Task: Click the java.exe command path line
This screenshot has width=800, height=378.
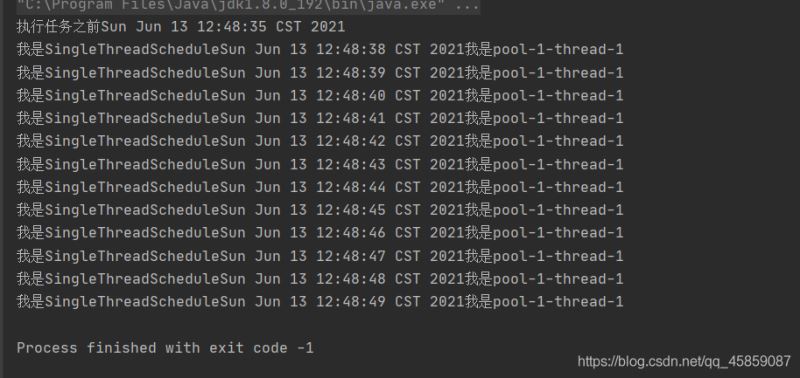Action: [248, 6]
